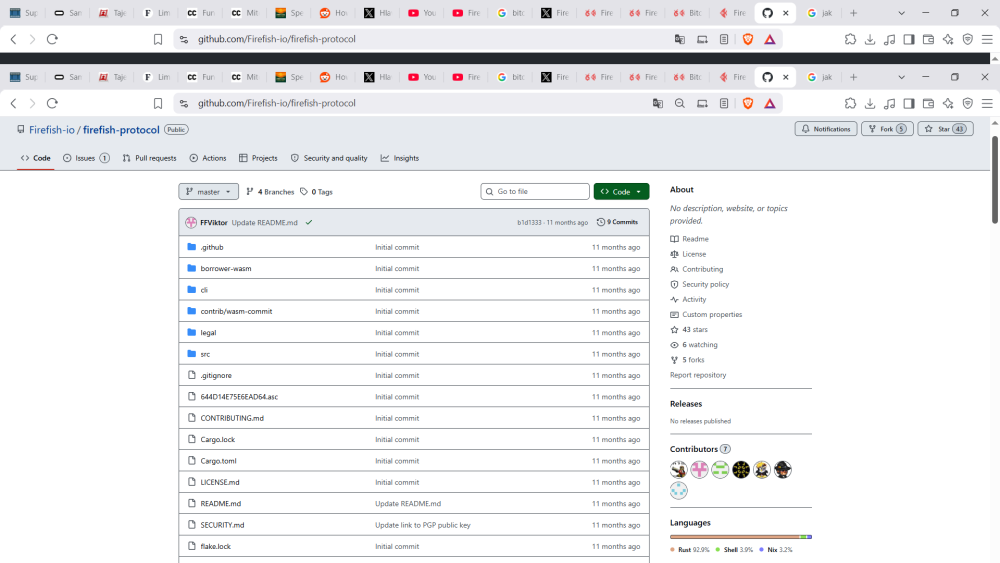Star the repository

[x=945, y=129]
